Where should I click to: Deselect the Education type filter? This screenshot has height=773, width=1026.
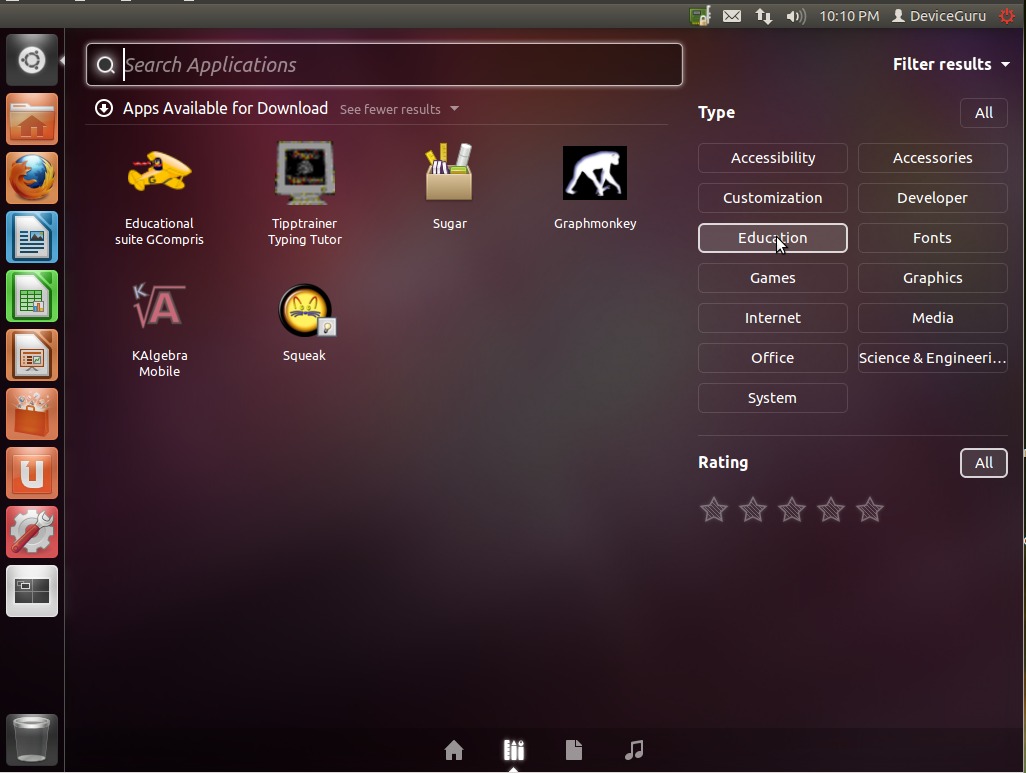pos(773,238)
